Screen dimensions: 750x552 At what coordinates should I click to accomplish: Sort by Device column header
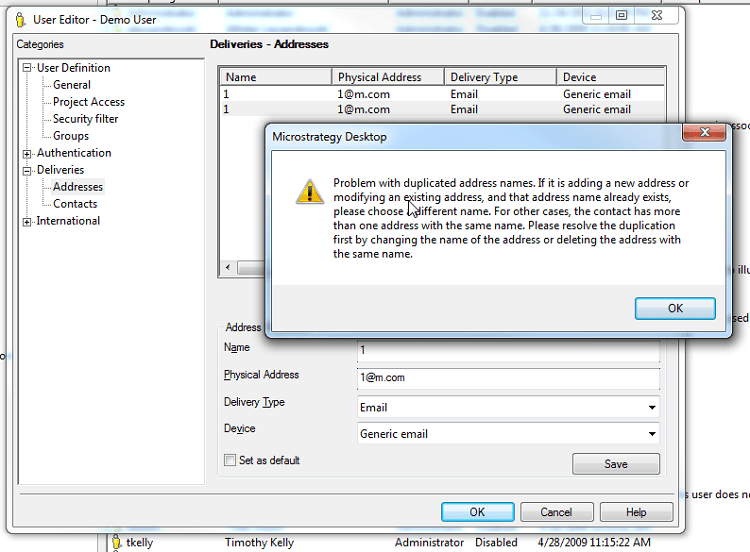pos(610,77)
